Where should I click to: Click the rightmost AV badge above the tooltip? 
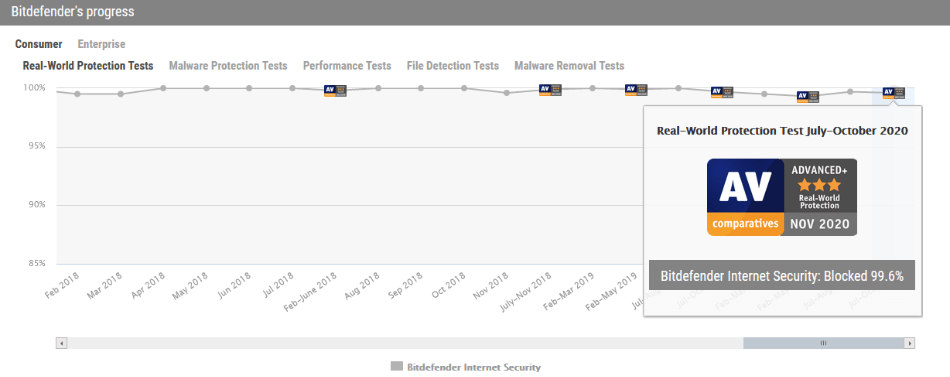[894, 93]
